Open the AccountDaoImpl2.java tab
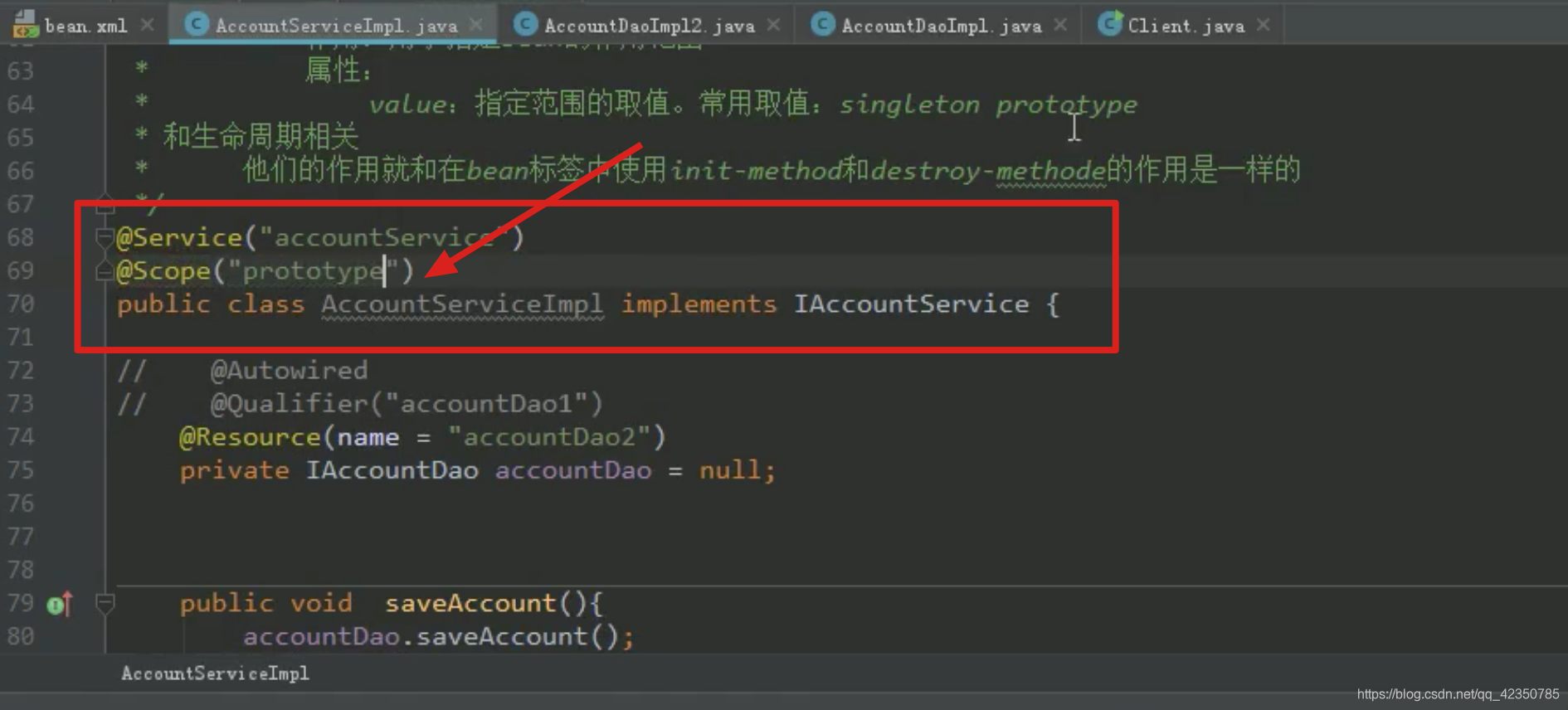The height and width of the screenshot is (710, 1568). click(x=650, y=26)
